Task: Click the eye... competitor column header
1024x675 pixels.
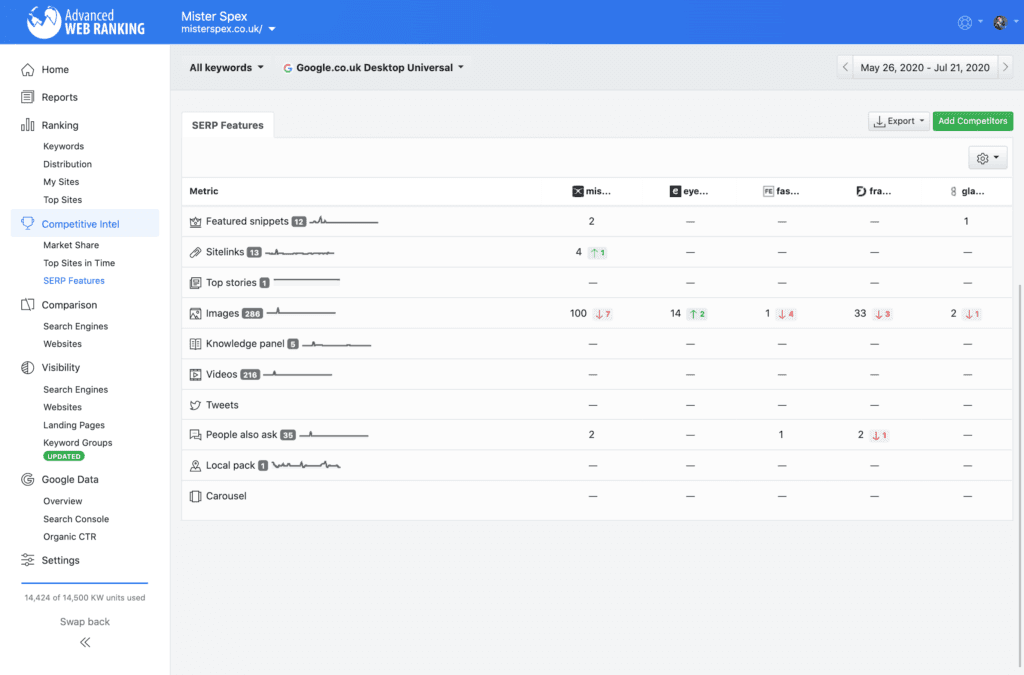Action: point(689,191)
